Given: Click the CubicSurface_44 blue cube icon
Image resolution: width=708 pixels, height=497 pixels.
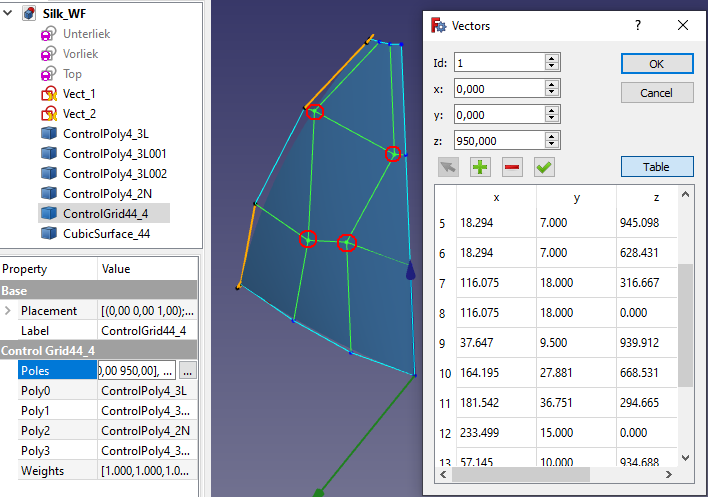Looking at the screenshot, I should [48, 233].
